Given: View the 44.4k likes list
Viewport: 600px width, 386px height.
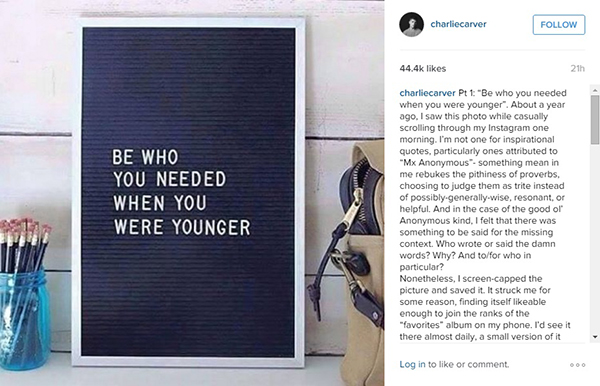Looking at the screenshot, I should pos(423,68).
